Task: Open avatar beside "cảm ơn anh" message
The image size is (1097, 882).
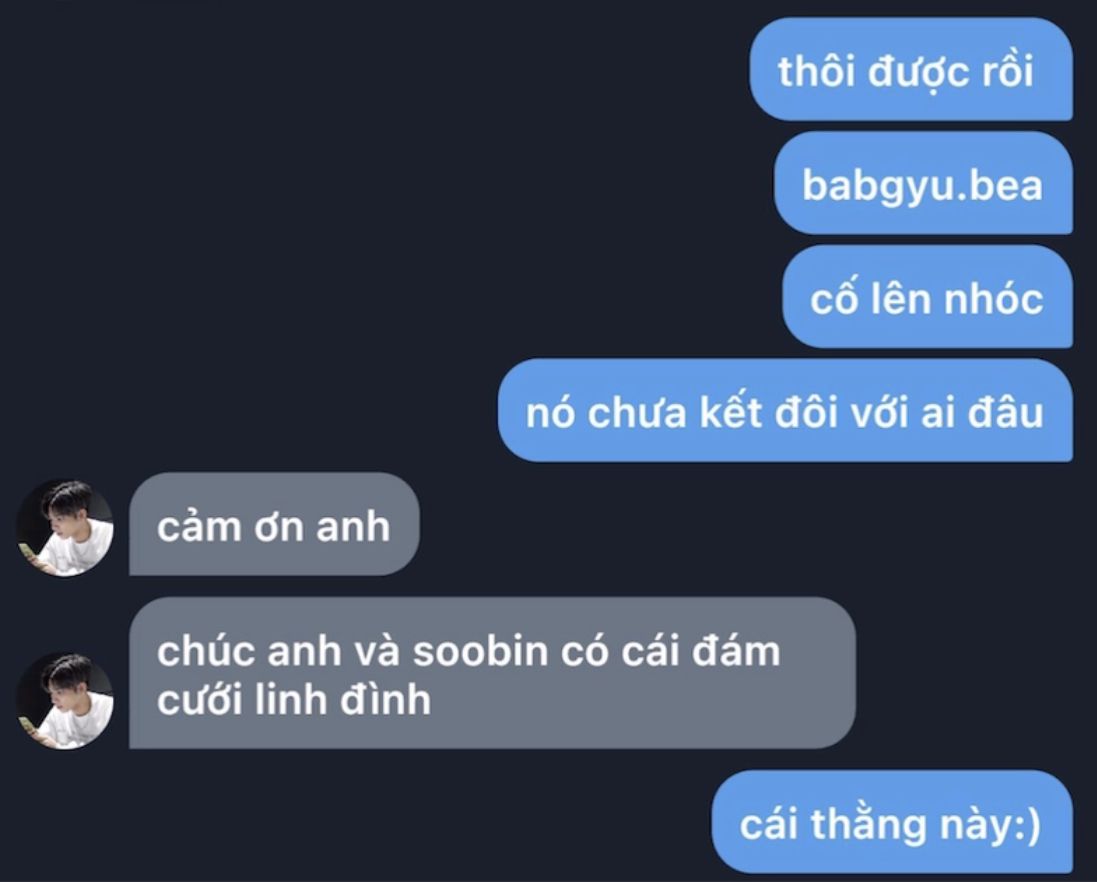Action: (x=64, y=527)
